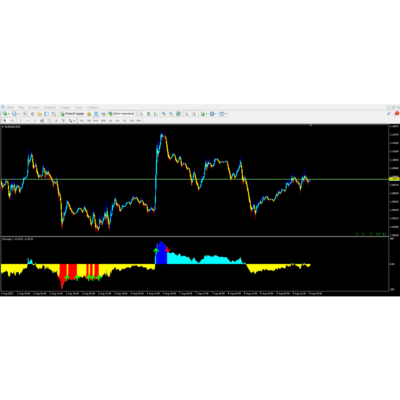Open the indicators list dropdown
This screenshot has width=400, height=400.
coord(206,114)
